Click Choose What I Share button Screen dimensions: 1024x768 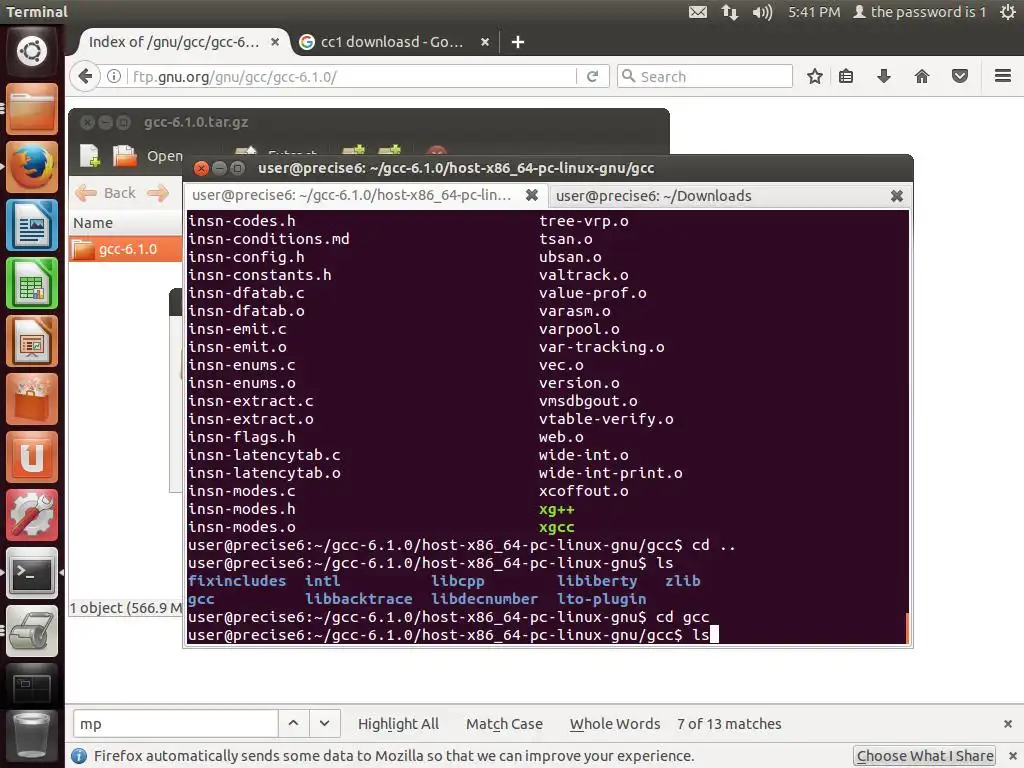pyautogui.click(x=925, y=756)
